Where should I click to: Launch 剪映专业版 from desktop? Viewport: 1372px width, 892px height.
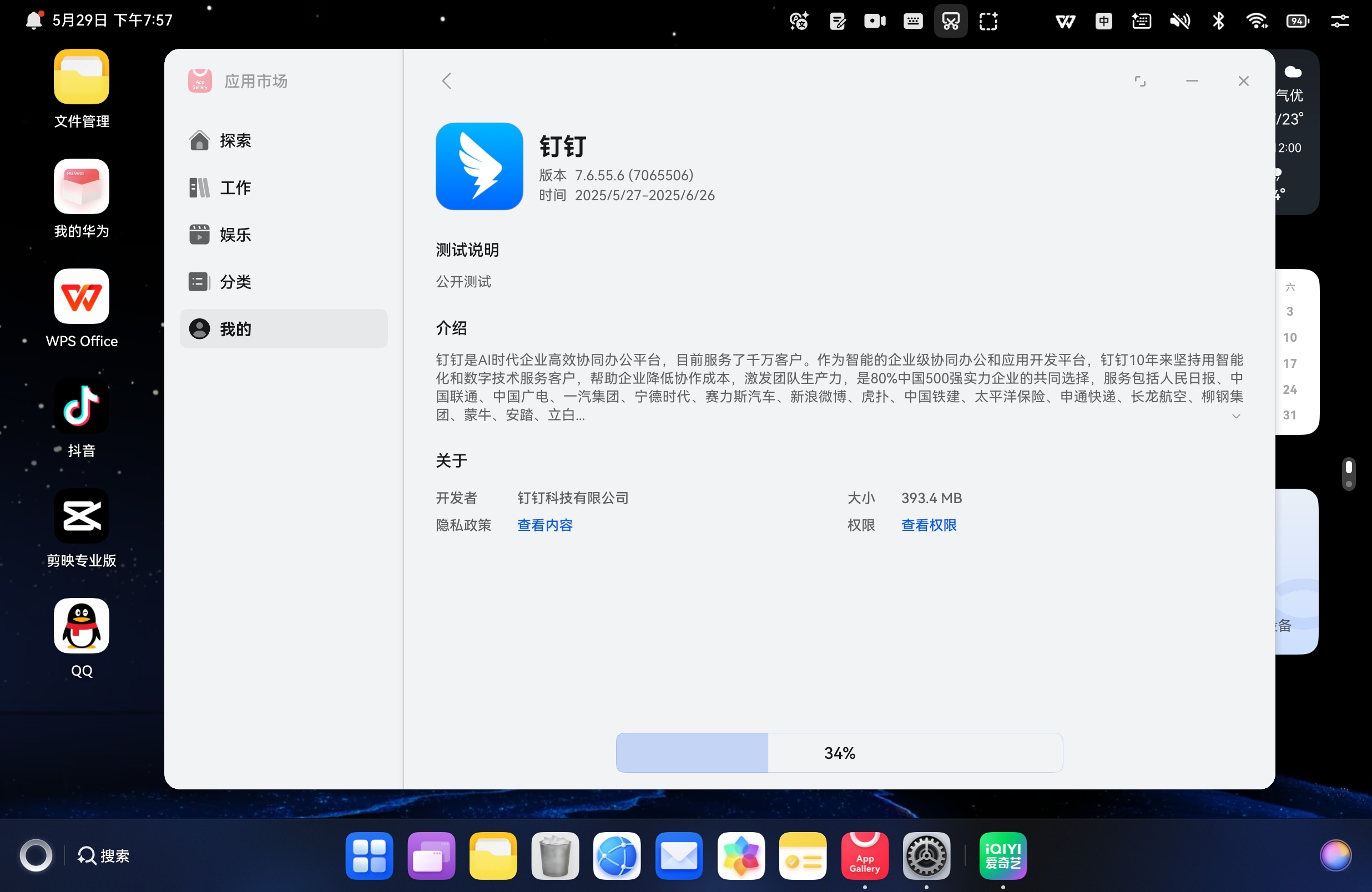tap(81, 529)
